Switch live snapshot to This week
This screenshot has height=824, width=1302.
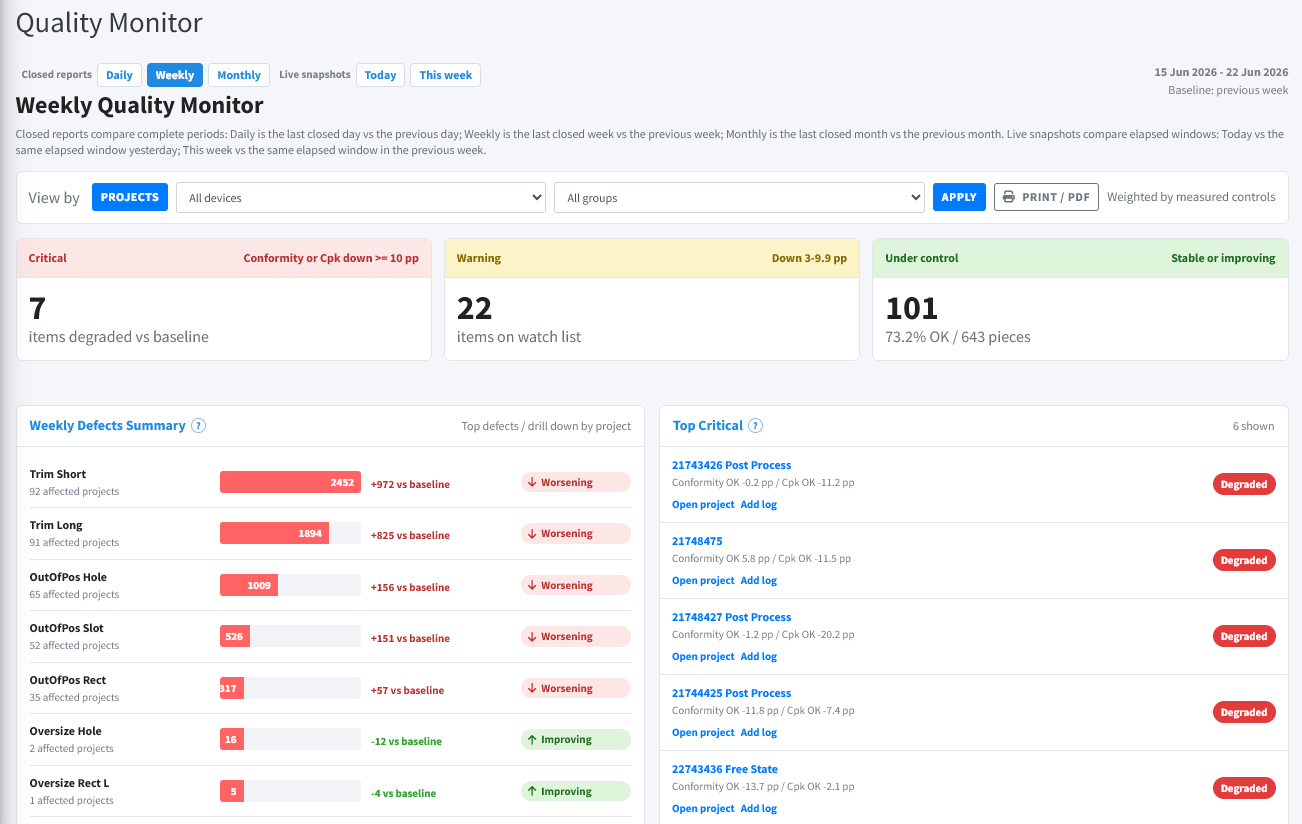(445, 75)
